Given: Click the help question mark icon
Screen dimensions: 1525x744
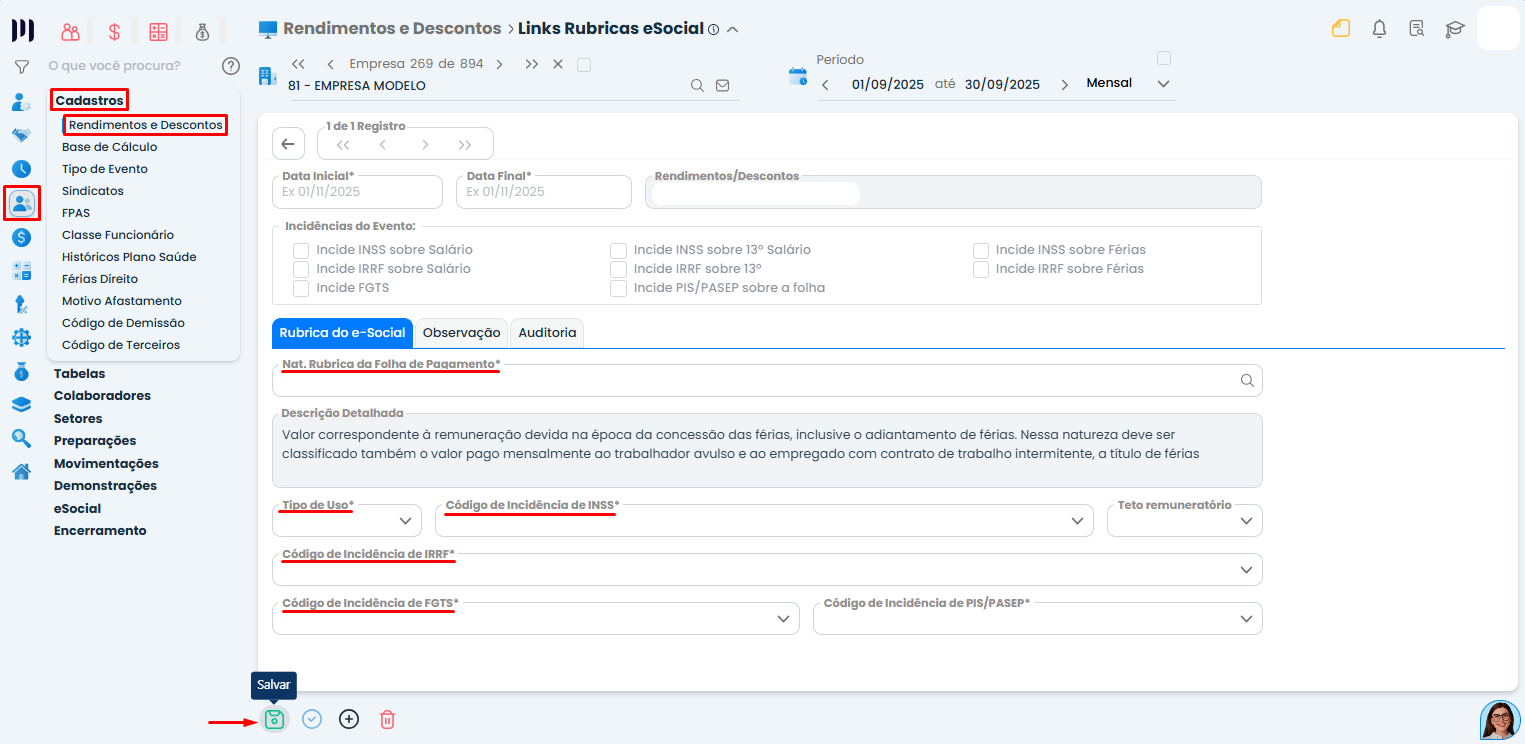Looking at the screenshot, I should pos(231,66).
